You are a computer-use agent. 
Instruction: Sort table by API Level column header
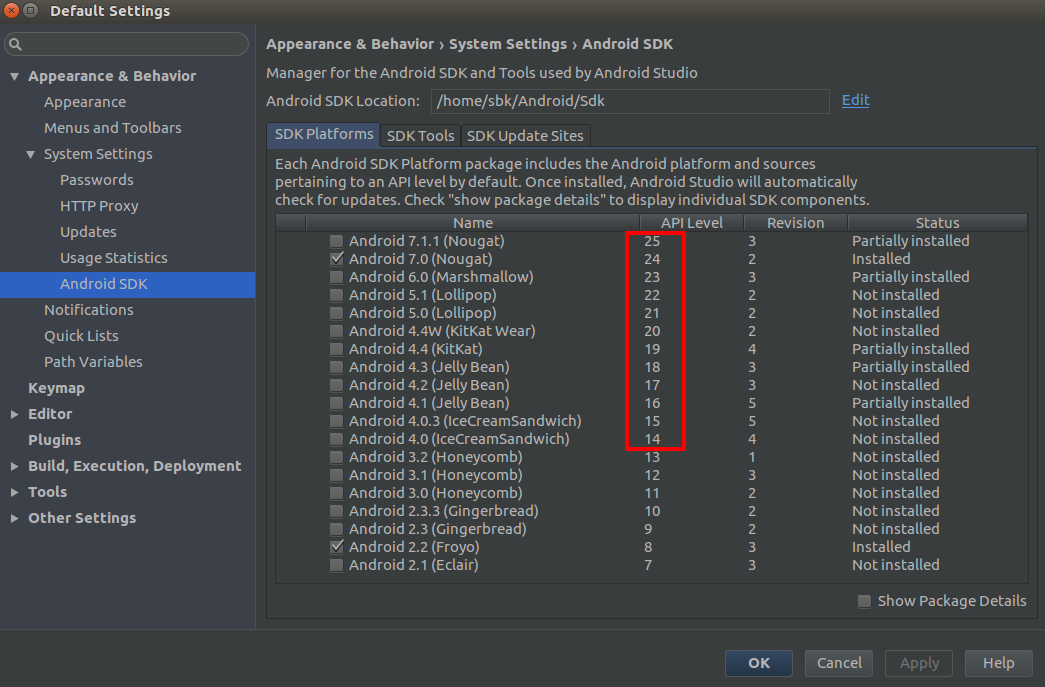pos(691,223)
